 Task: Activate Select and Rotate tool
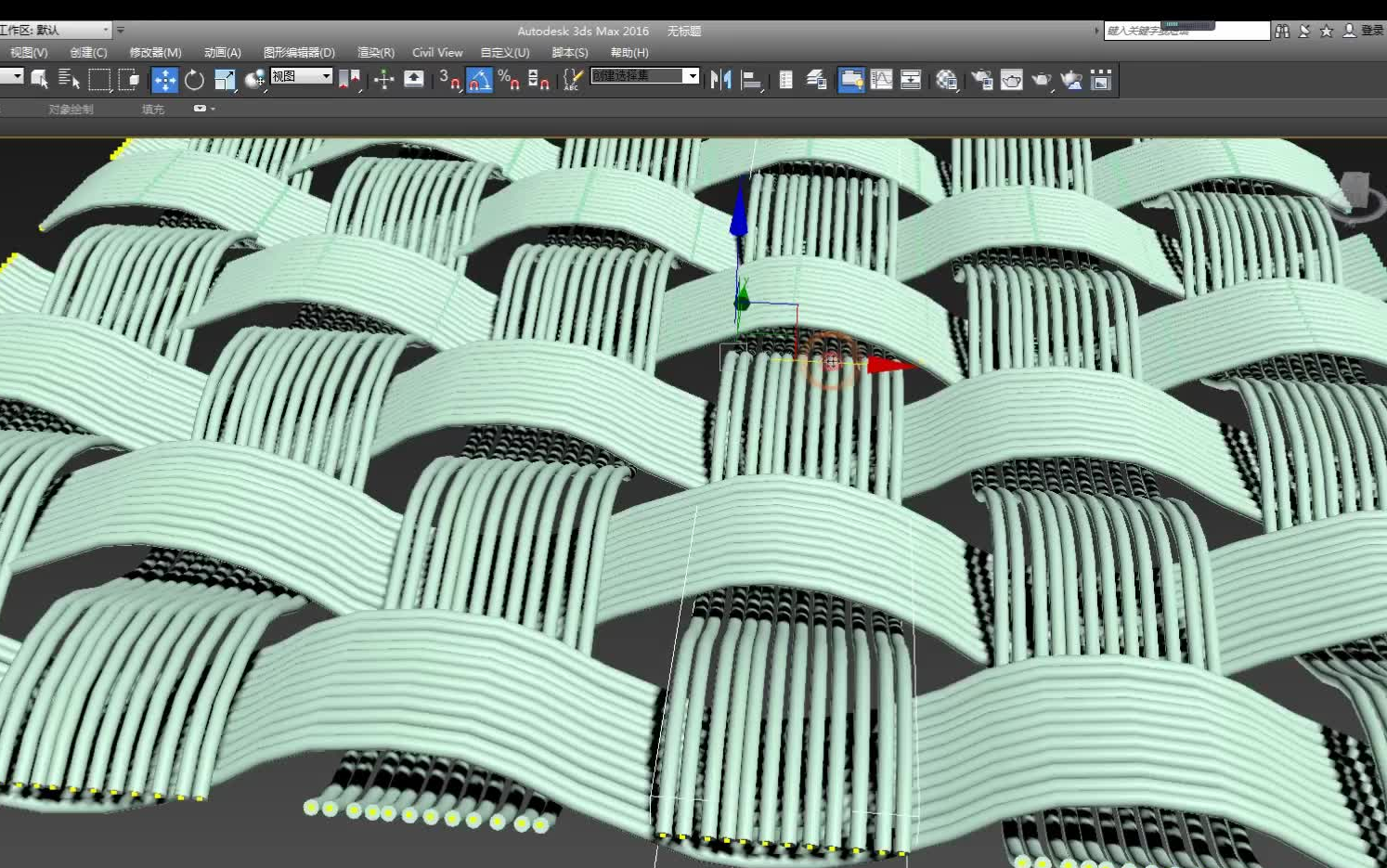194,80
